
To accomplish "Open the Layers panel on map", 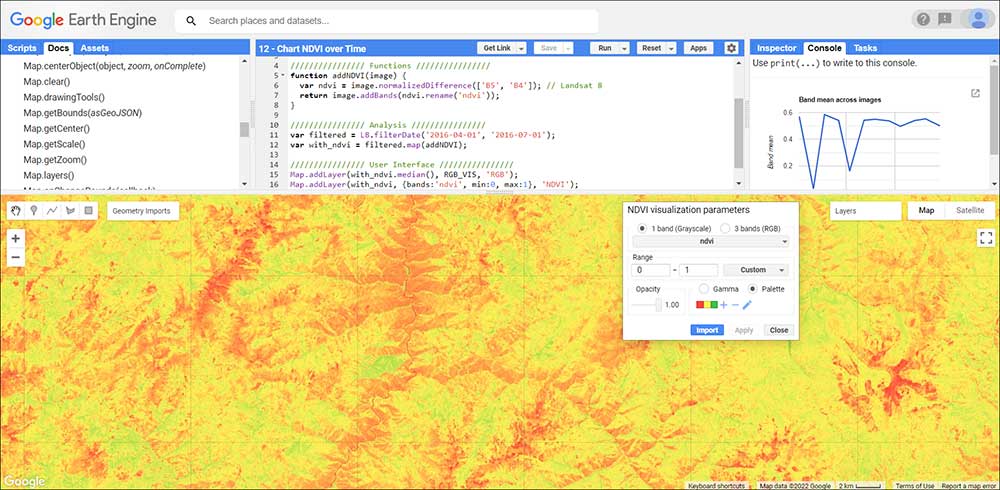I will coord(865,211).
